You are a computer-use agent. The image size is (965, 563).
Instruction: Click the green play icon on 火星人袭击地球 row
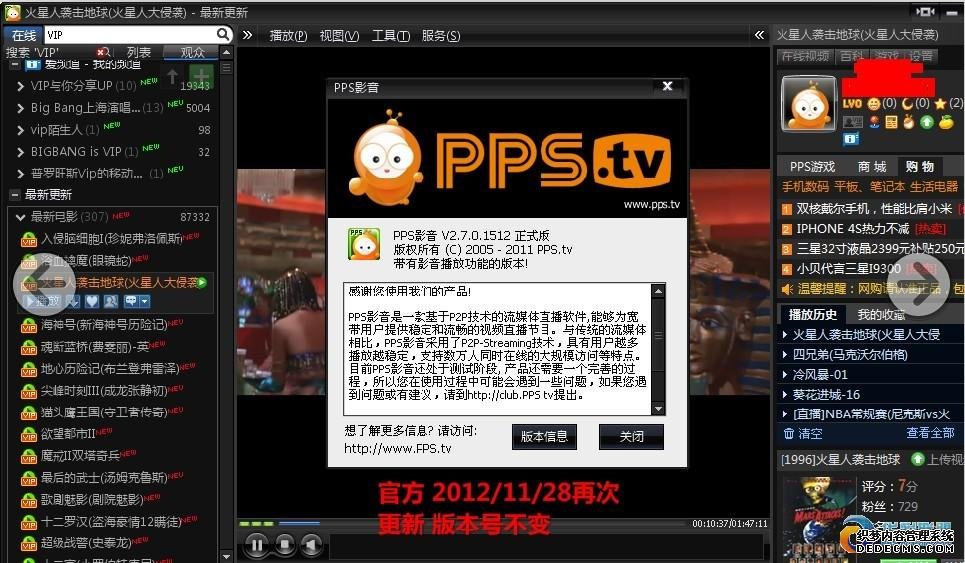(202, 282)
